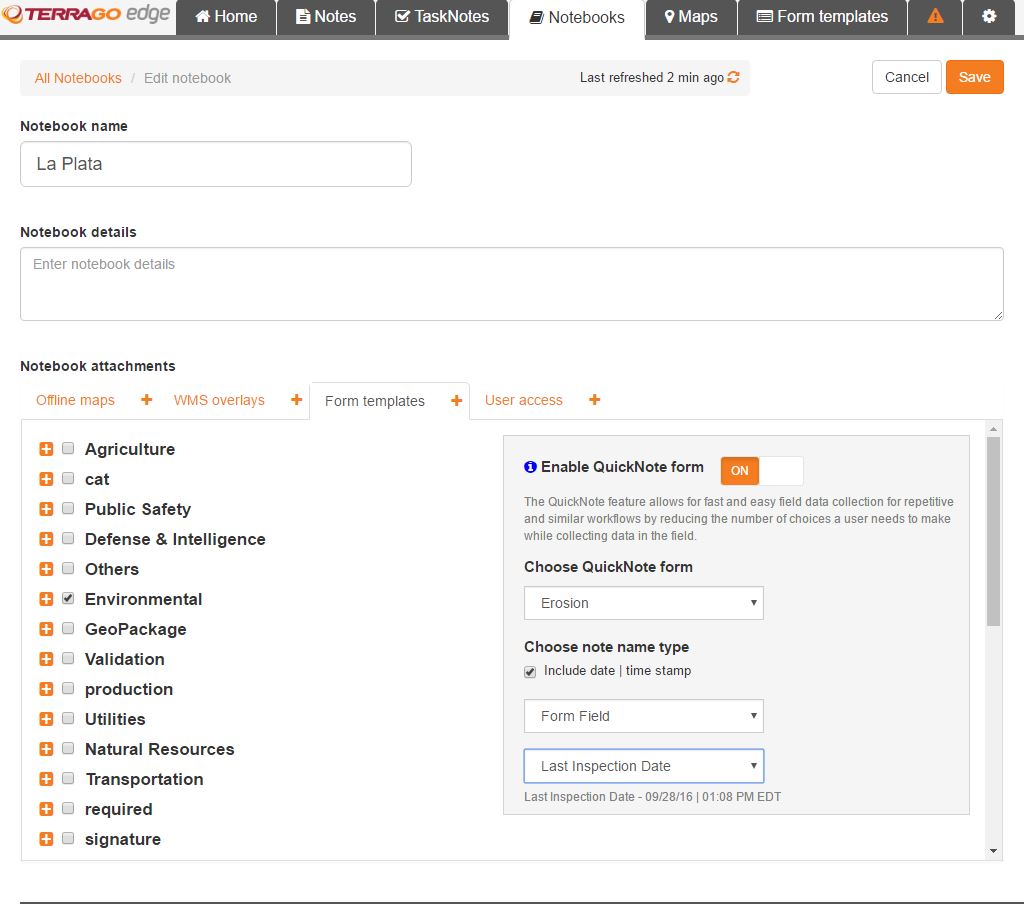Image resolution: width=1024 pixels, height=904 pixels.
Task: Add offline map with plus icon
Action: (x=146, y=400)
